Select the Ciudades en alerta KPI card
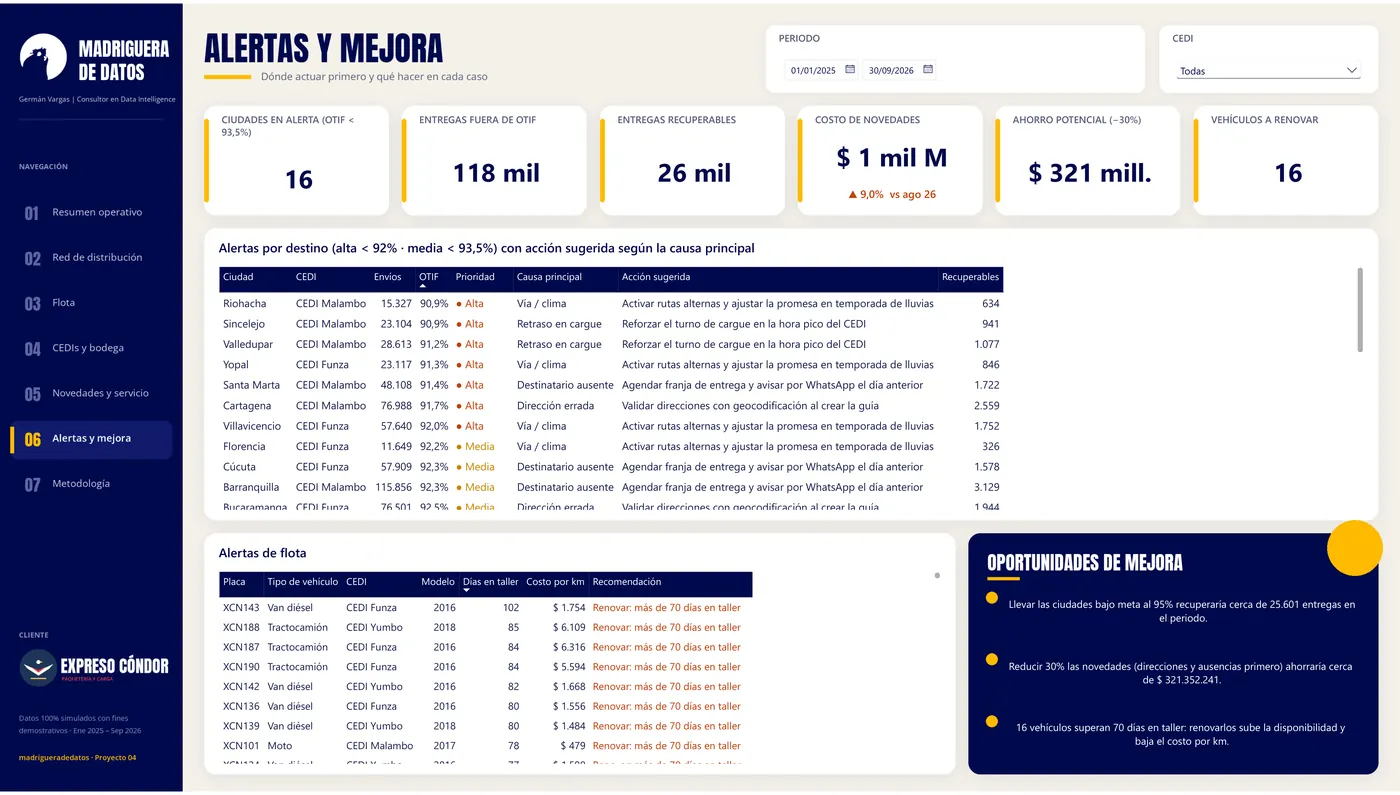This screenshot has width=1400, height=795. pos(296,160)
